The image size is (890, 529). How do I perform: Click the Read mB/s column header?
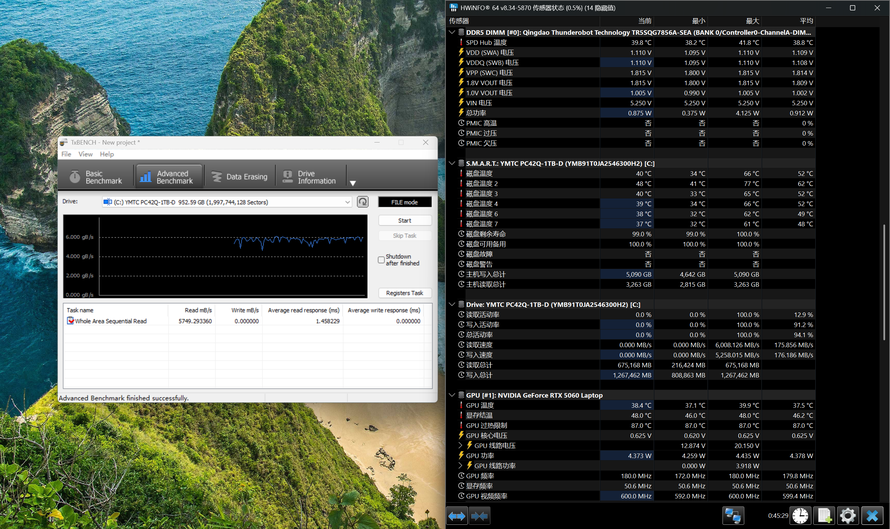click(198, 310)
